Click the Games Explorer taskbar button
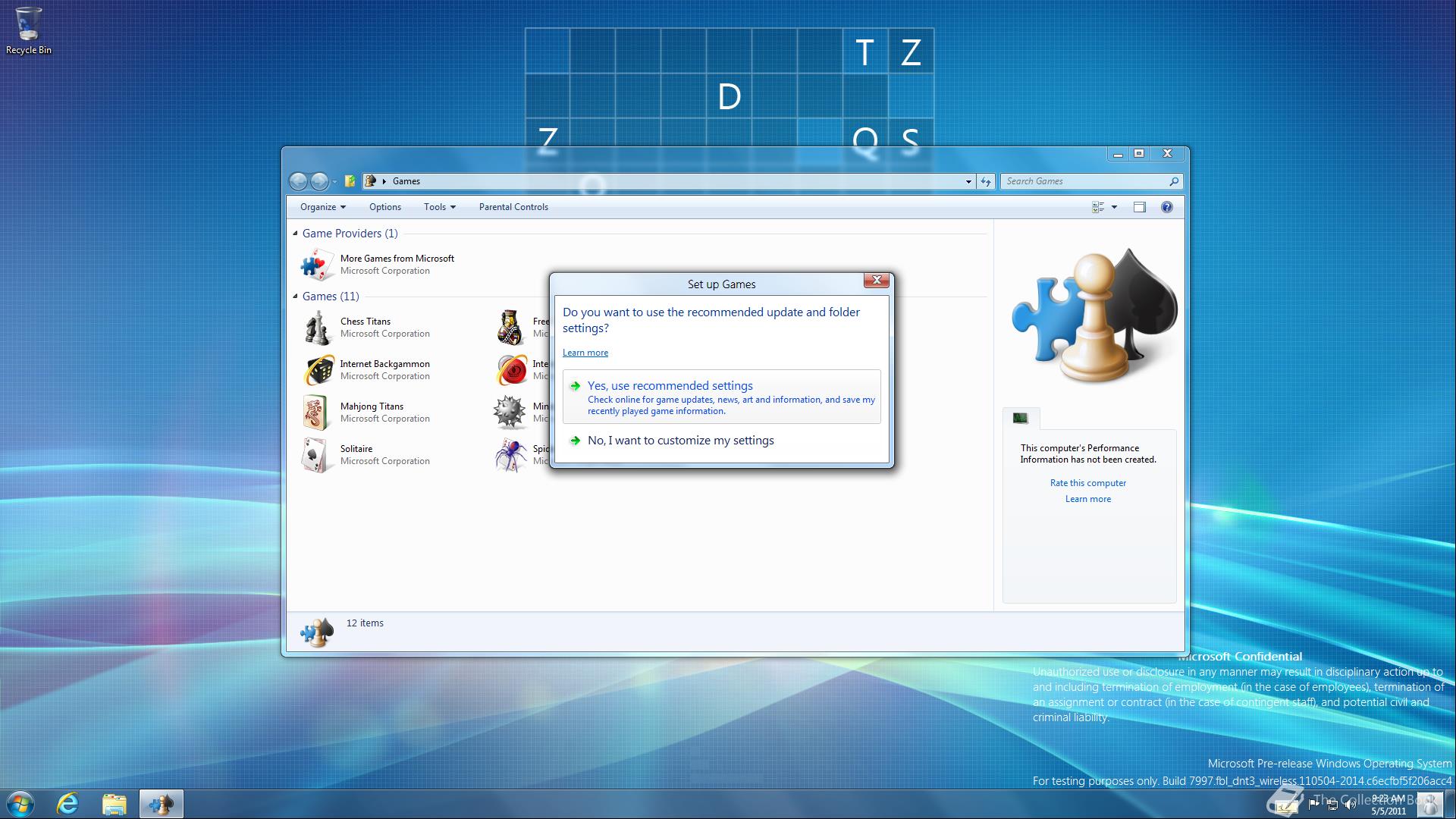The image size is (1456, 819). 161,804
